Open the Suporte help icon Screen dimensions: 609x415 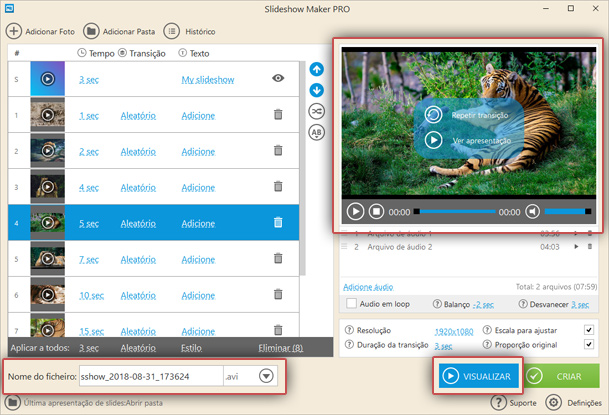(498, 403)
